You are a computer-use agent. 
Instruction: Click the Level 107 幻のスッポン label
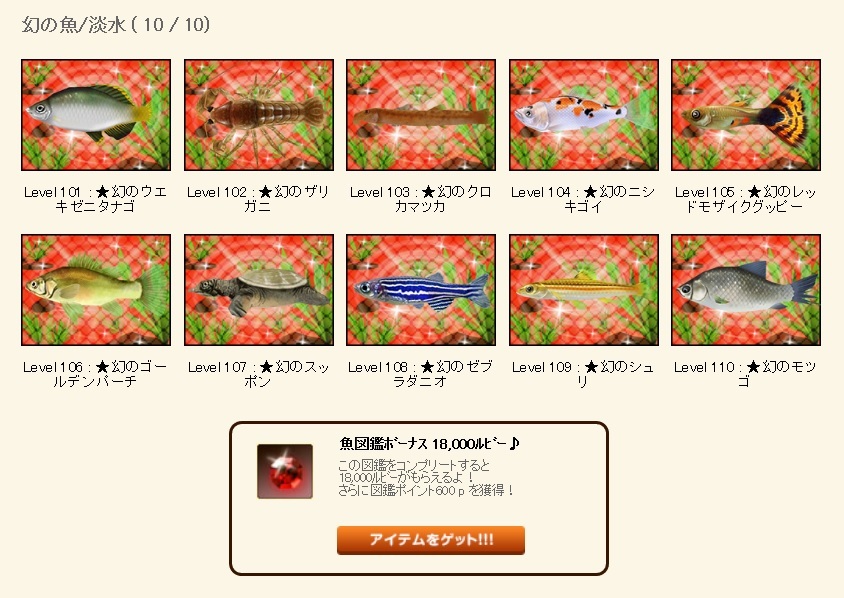[x=258, y=374]
